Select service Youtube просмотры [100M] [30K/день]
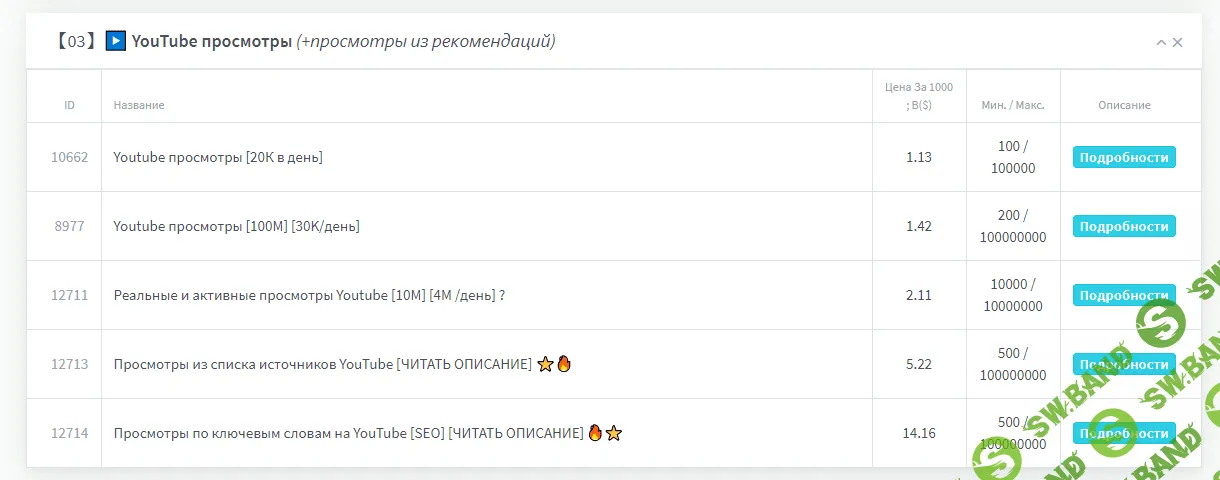Image resolution: width=1220 pixels, height=480 pixels. [236, 226]
